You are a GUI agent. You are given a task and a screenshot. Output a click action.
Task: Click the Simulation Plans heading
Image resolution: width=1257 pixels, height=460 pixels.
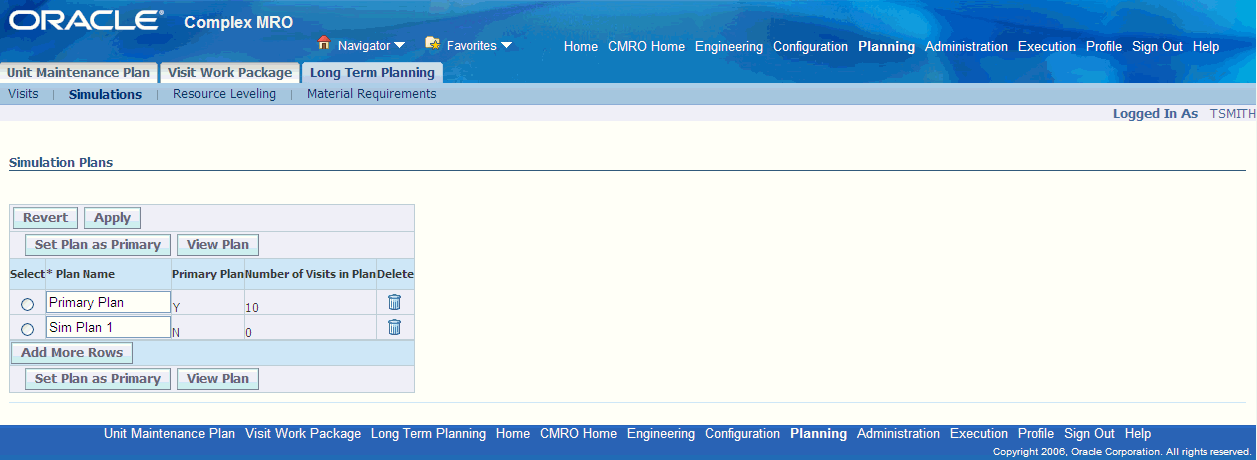pos(60,162)
